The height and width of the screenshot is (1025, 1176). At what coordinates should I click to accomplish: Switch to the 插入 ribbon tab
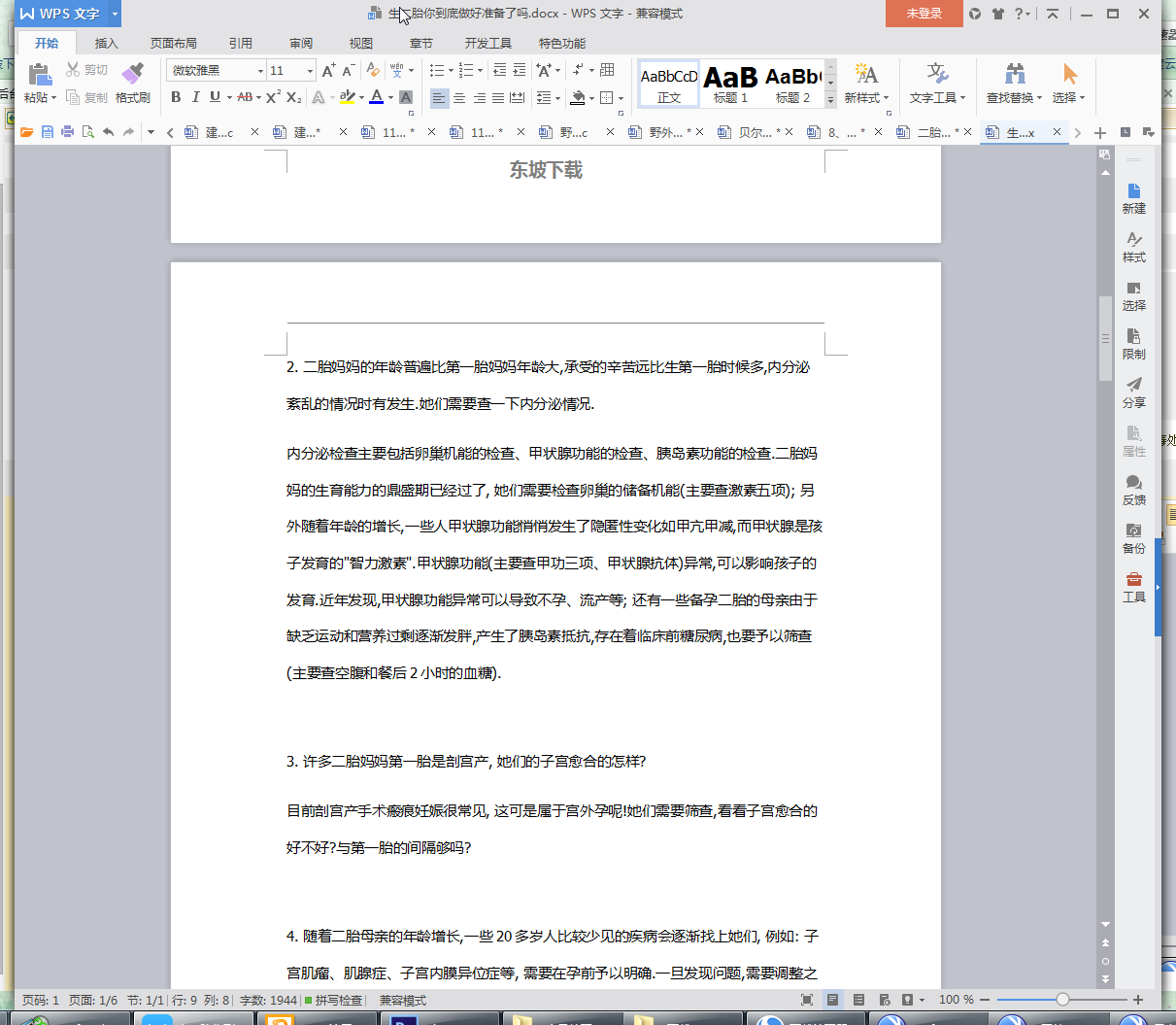pyautogui.click(x=106, y=43)
